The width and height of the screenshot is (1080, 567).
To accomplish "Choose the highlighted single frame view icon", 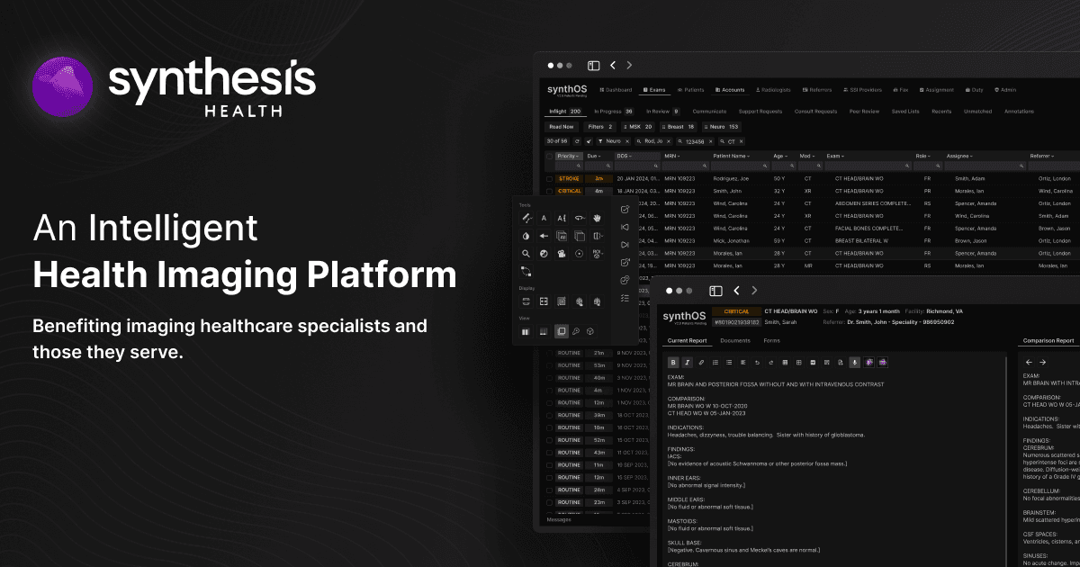I will point(561,331).
